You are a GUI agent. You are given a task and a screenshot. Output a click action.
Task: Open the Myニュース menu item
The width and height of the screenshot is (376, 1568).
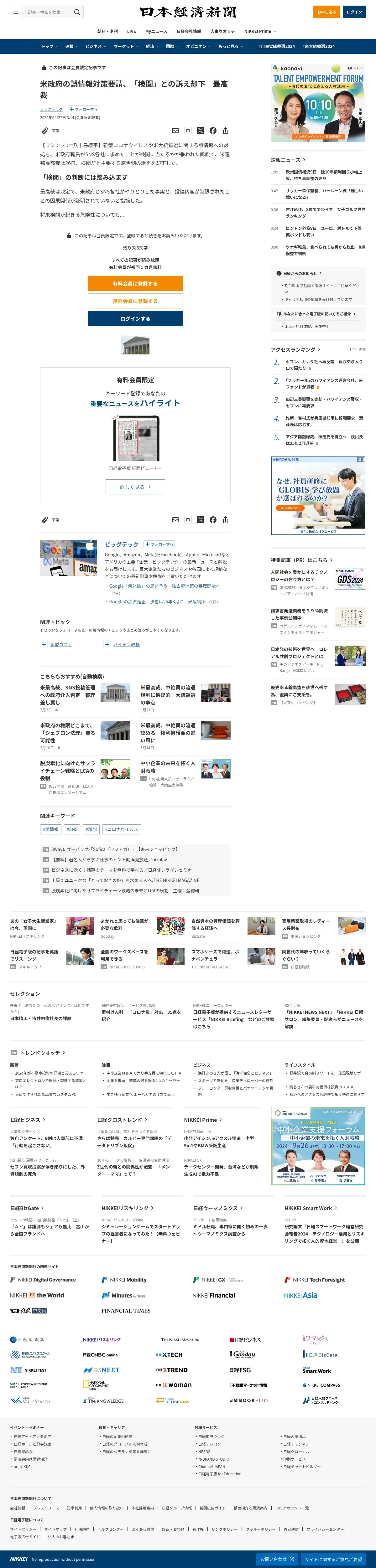tap(156, 31)
